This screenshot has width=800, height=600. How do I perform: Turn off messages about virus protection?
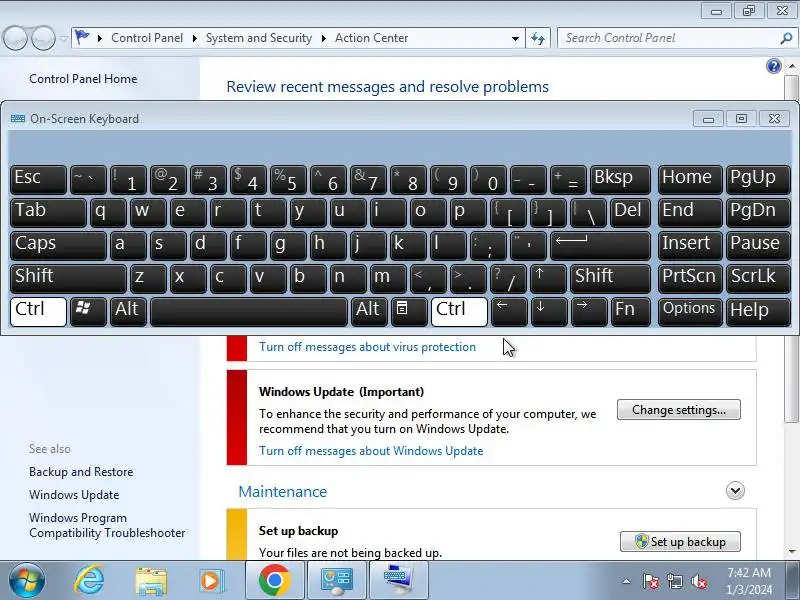[x=367, y=347]
